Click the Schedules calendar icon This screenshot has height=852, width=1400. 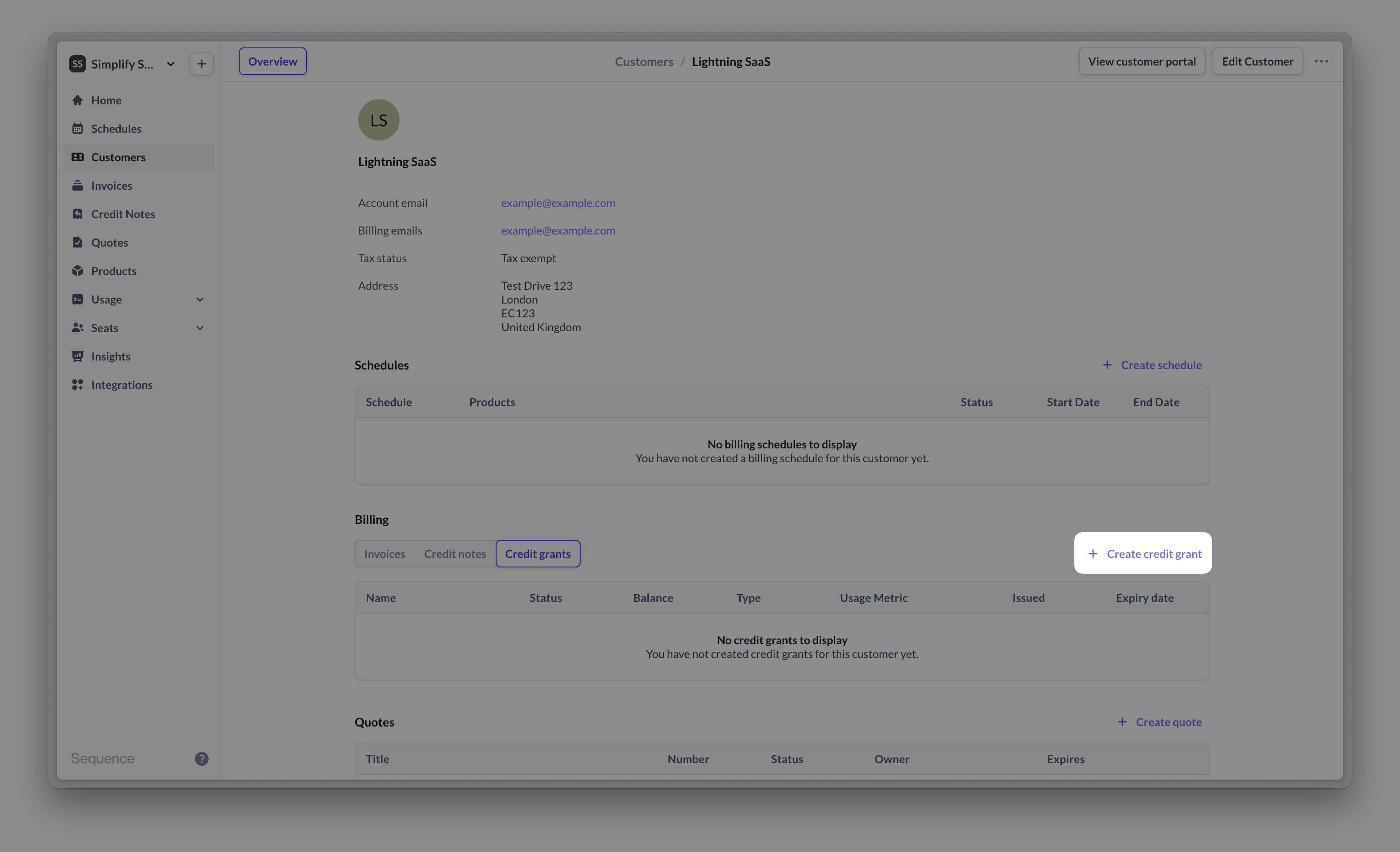pyautogui.click(x=78, y=128)
